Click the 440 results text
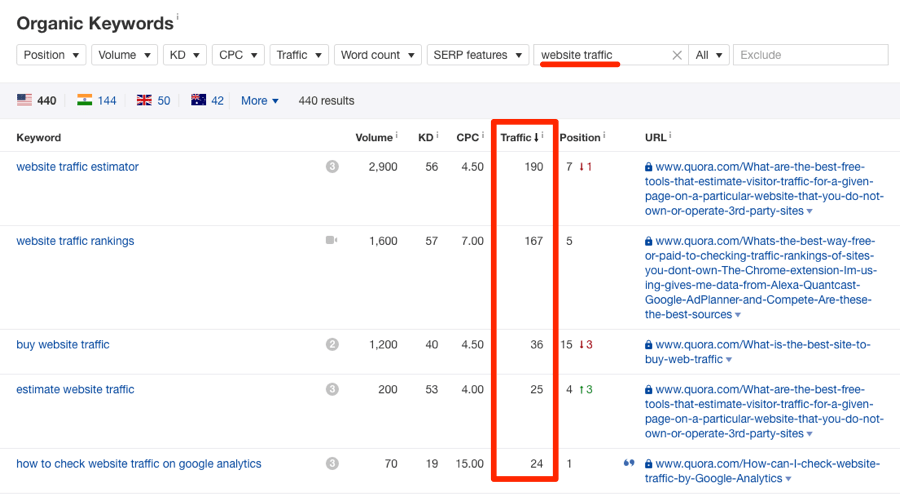This screenshot has height=496, width=900. coord(326,100)
